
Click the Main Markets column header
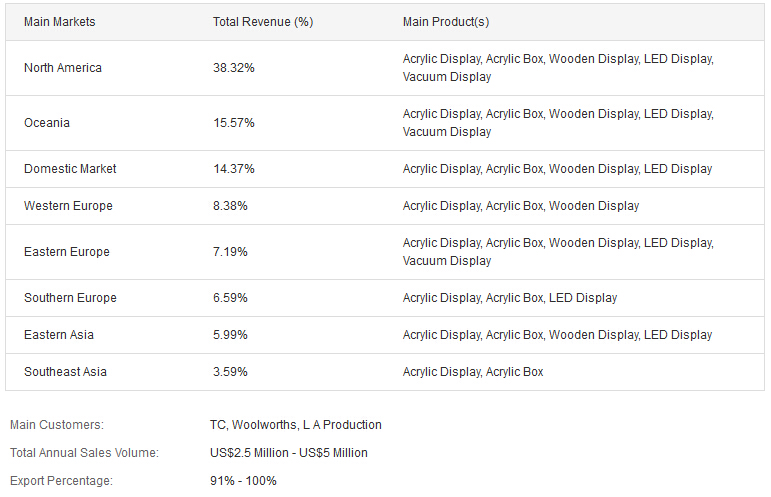(59, 22)
